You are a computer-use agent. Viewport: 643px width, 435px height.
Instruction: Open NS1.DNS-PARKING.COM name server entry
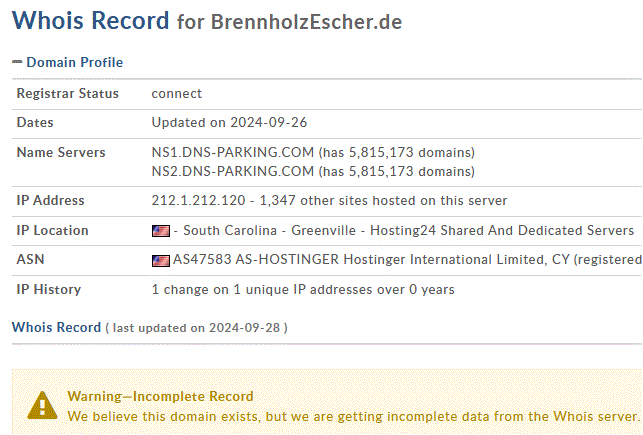click(233, 153)
